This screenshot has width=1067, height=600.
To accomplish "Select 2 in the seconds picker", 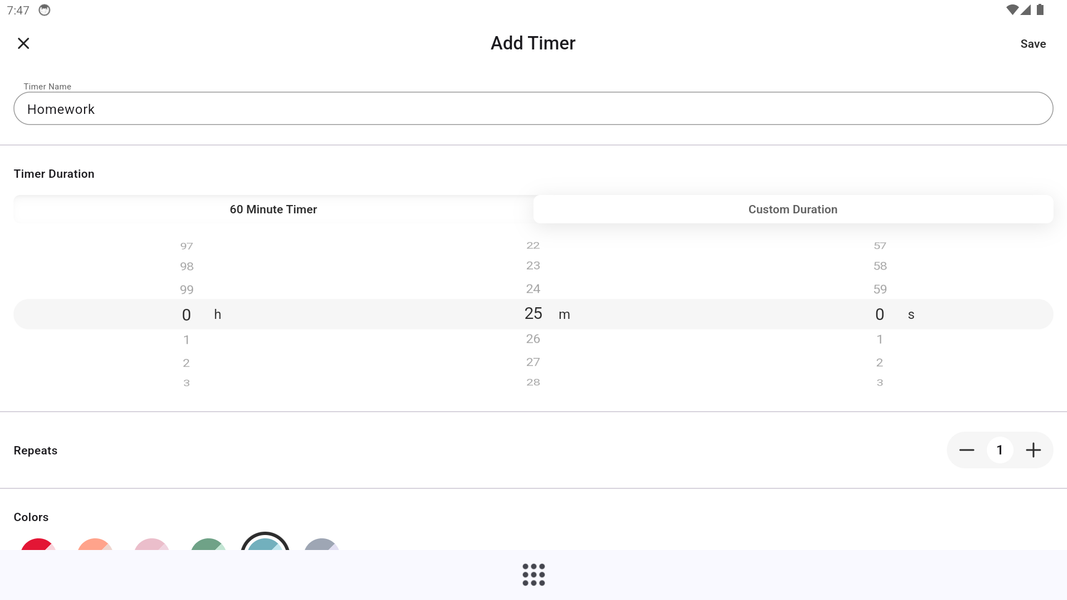I will [880, 363].
